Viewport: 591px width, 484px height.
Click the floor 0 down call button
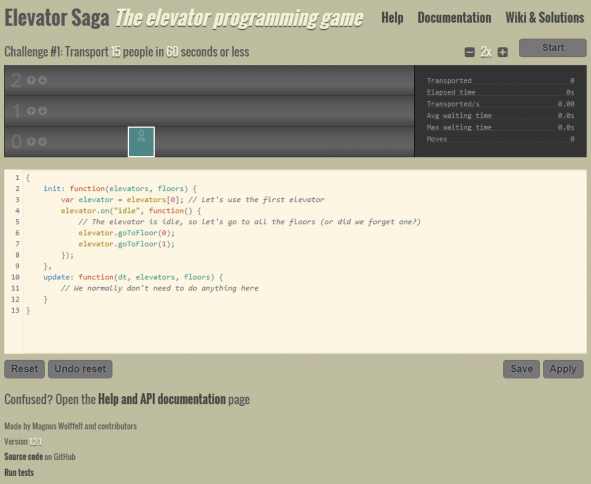(42, 141)
